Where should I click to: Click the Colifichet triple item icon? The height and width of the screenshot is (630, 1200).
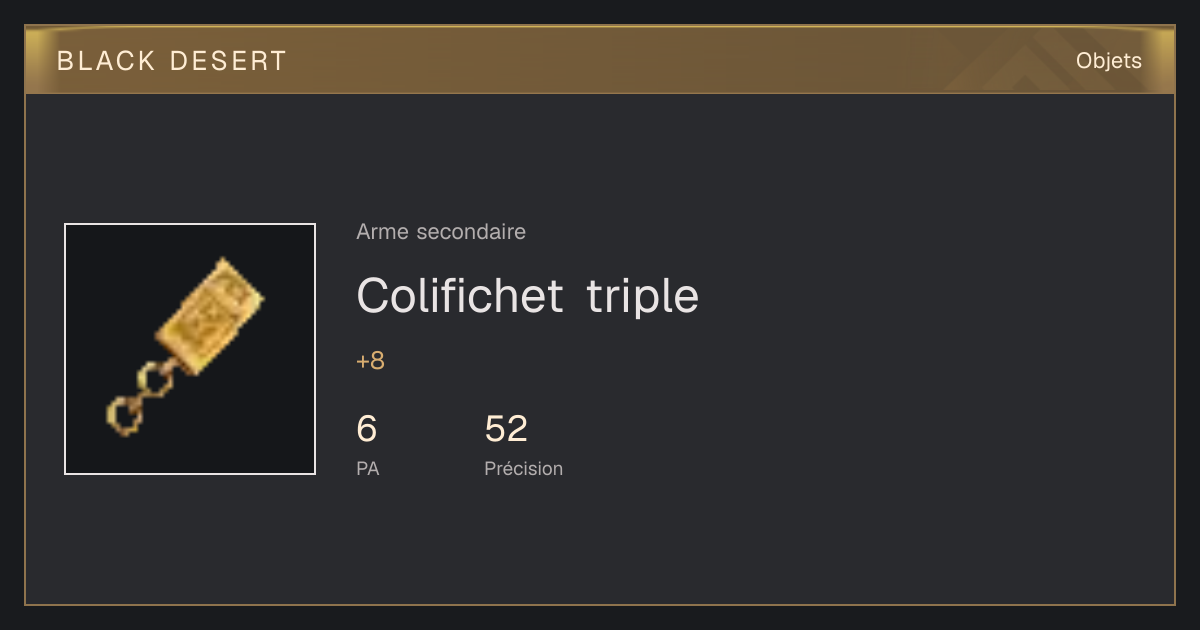pyautogui.click(x=190, y=349)
